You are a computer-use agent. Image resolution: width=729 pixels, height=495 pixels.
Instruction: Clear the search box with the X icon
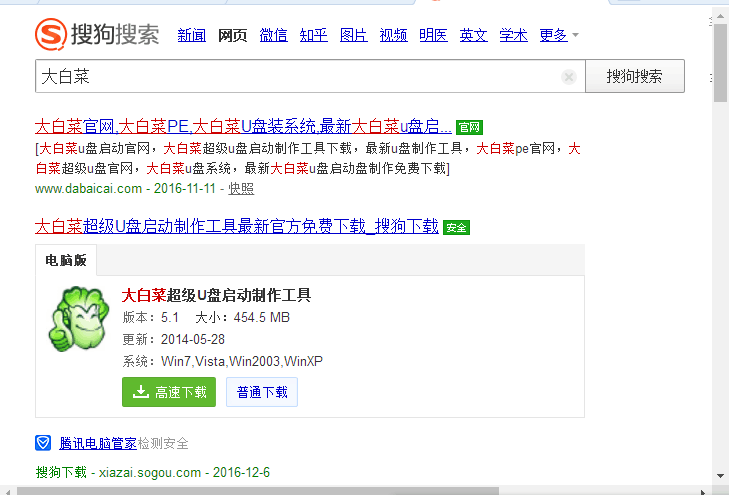569,77
